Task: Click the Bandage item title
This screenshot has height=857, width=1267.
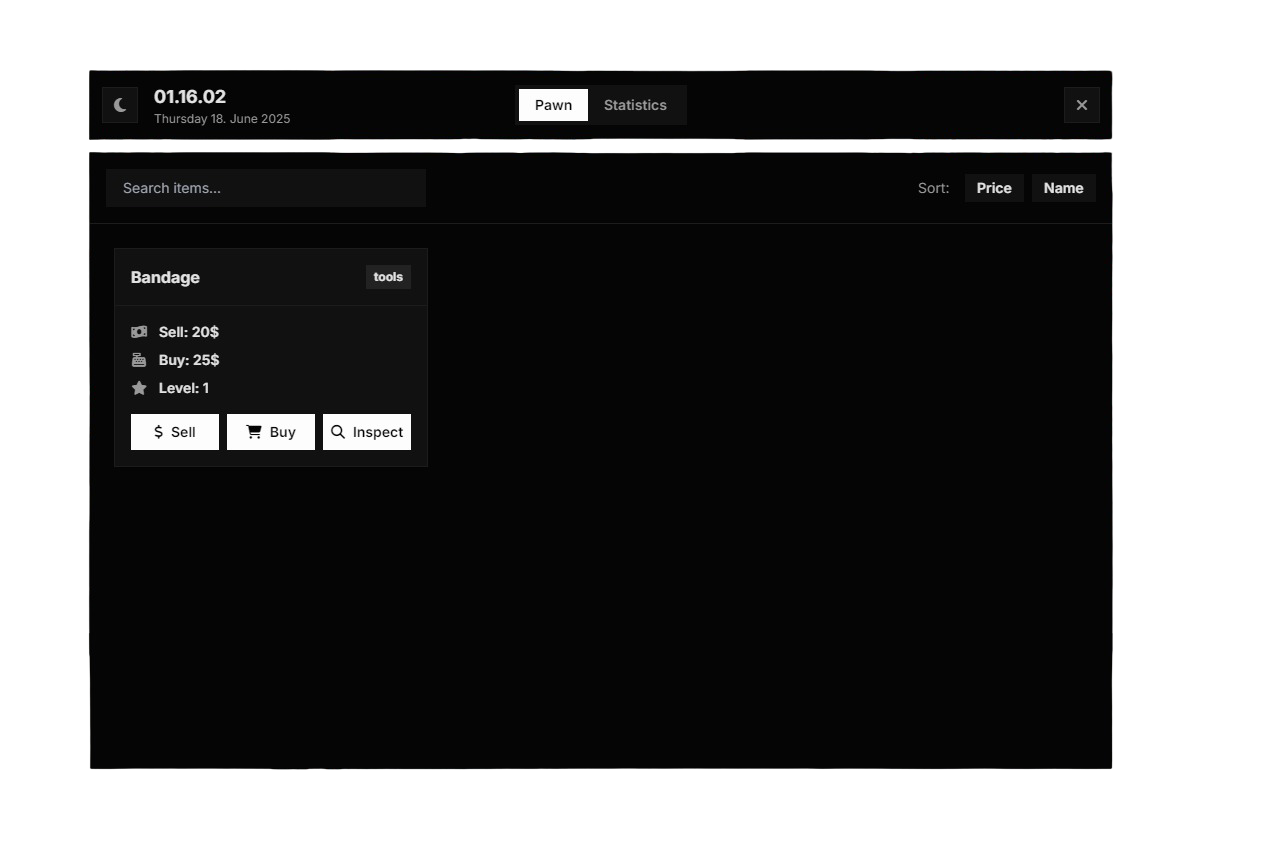Action: pos(165,277)
